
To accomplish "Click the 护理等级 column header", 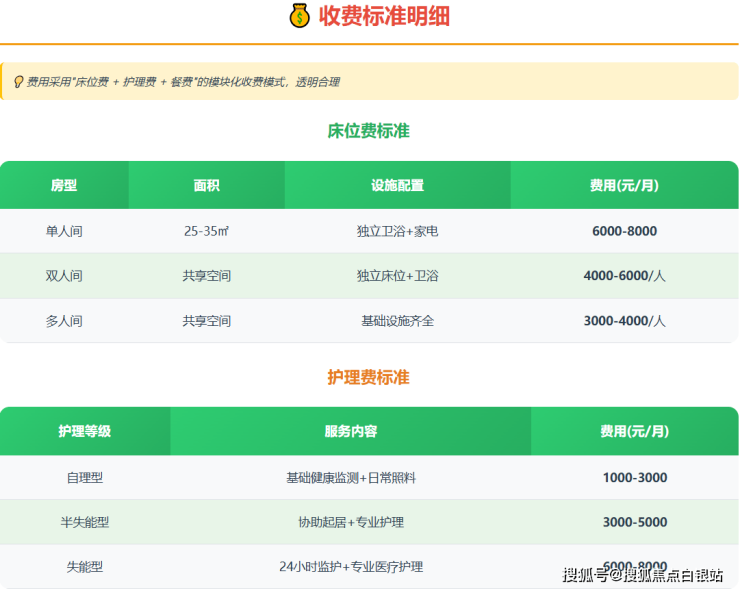I will [84, 431].
